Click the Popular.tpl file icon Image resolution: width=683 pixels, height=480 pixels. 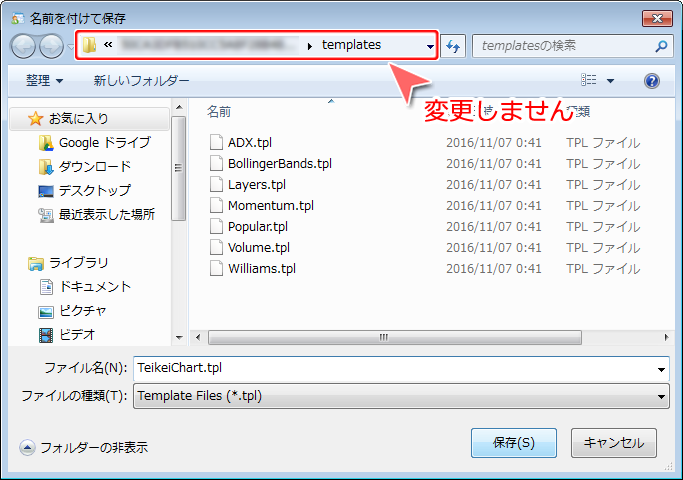click(x=216, y=226)
